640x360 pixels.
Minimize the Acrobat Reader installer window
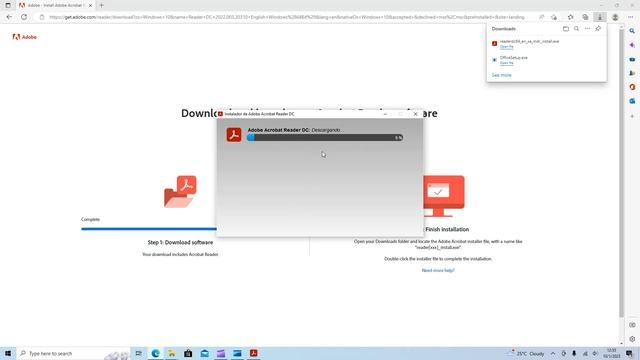tap(385, 114)
